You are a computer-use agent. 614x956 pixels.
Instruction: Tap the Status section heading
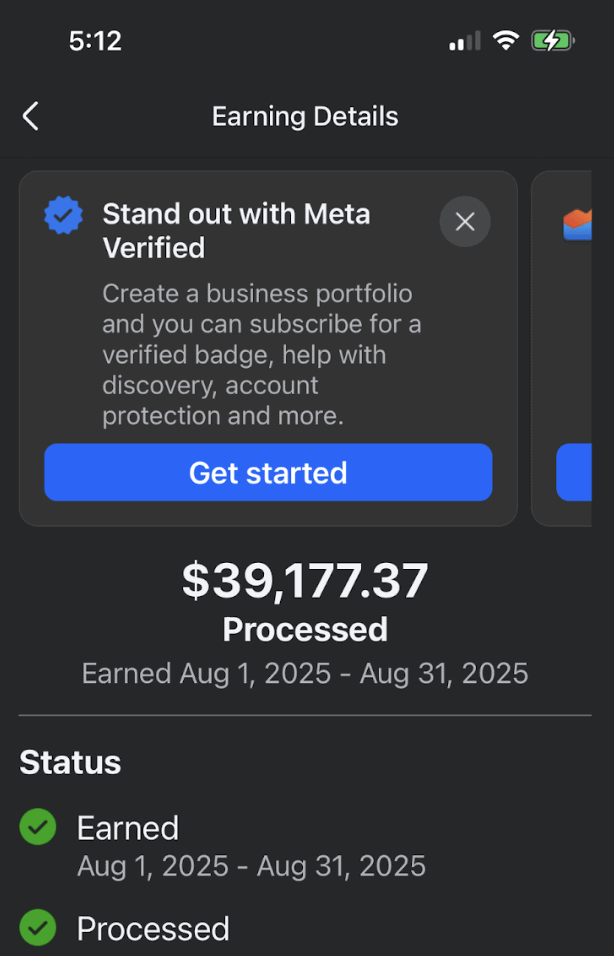coord(70,762)
